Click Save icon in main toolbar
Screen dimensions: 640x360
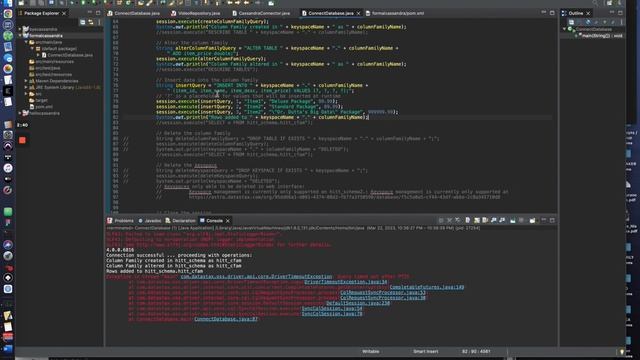(x=32, y=3)
